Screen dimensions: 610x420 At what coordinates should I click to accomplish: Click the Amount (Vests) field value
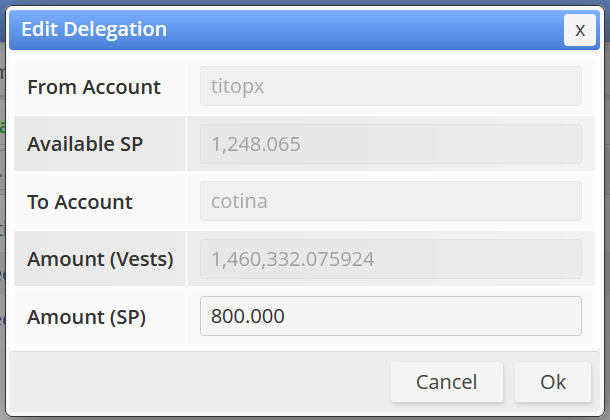point(391,259)
